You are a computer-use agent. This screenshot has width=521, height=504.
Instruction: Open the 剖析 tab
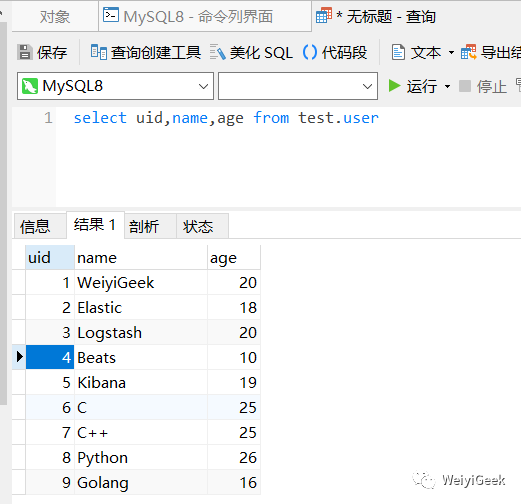(144, 227)
